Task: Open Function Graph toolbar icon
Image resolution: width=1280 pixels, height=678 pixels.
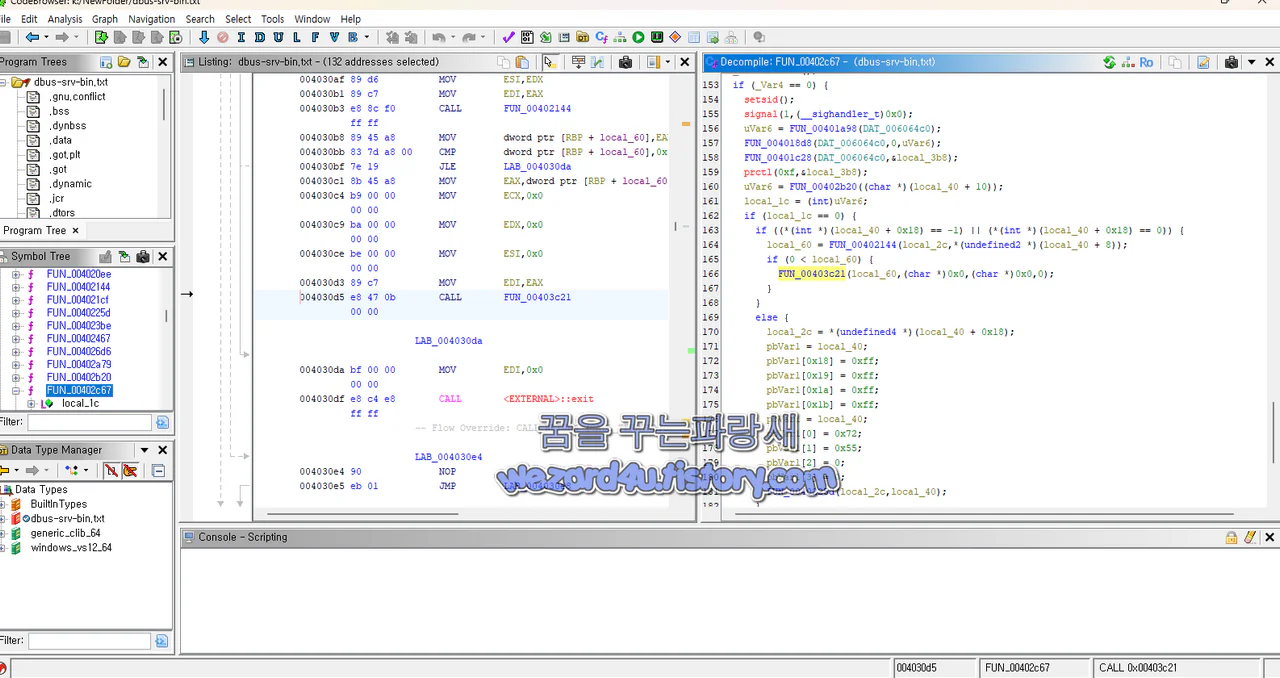Action: point(620,37)
